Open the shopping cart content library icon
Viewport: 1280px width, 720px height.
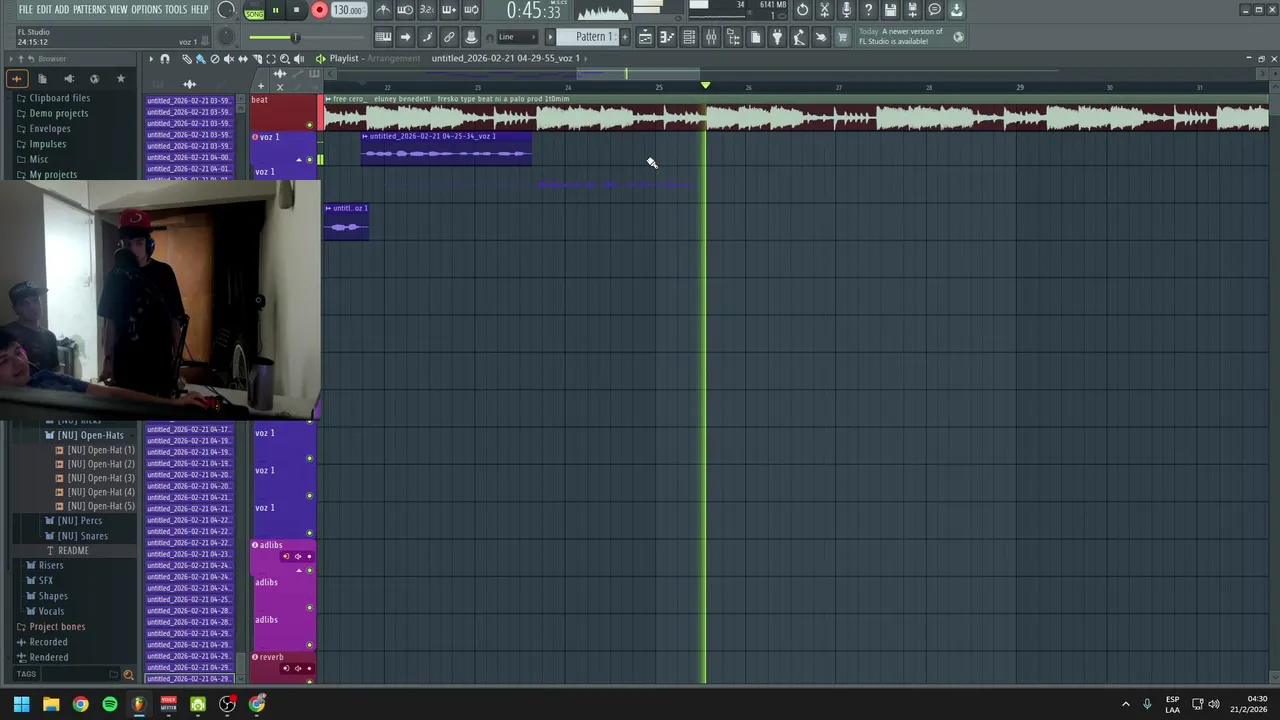843,37
